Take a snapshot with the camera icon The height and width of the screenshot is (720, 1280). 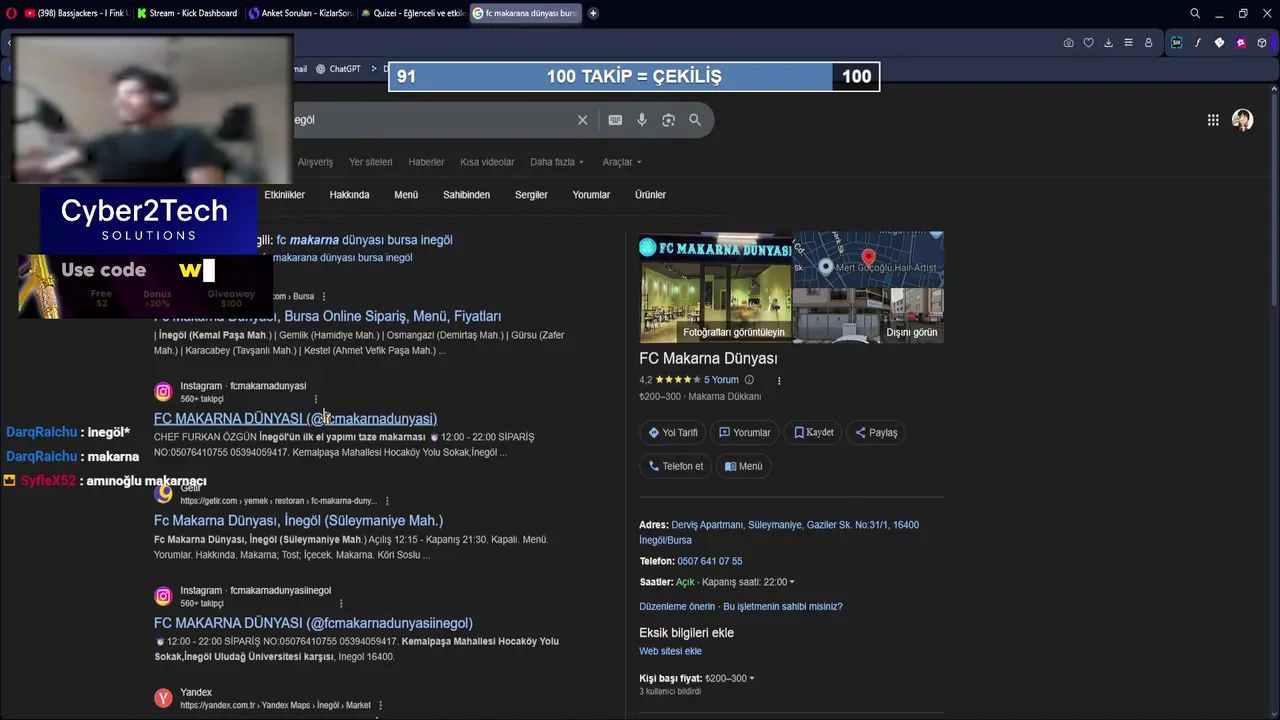pyautogui.click(x=1068, y=43)
